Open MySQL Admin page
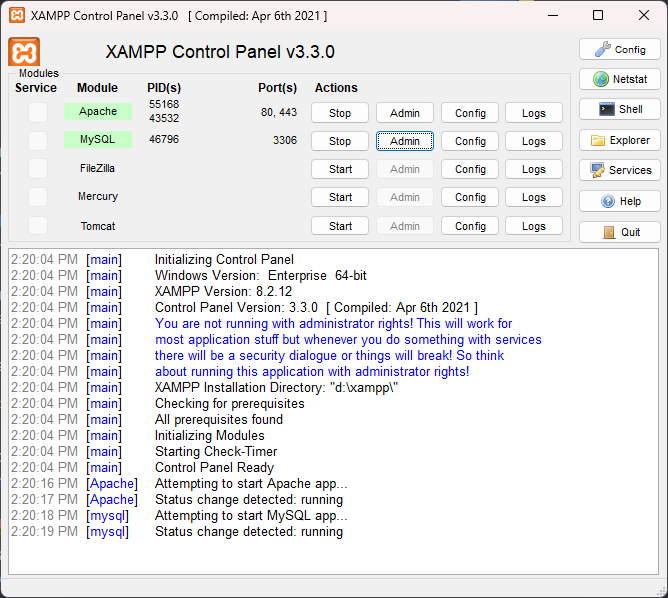The image size is (668, 598). coord(405,141)
